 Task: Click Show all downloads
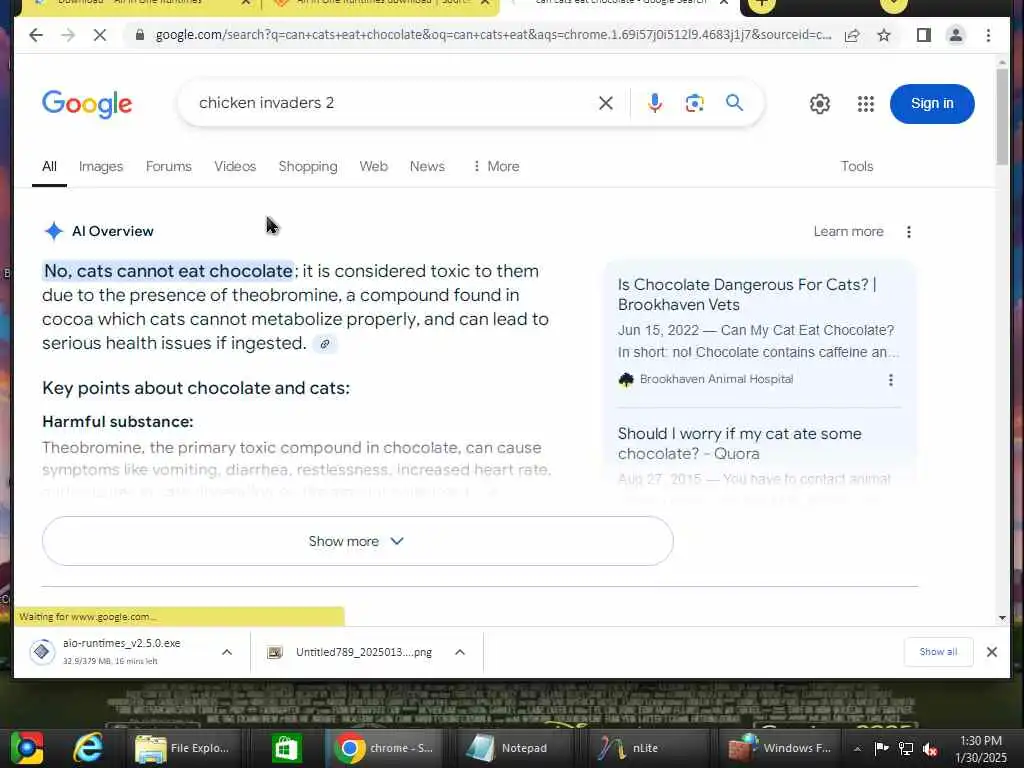(938, 652)
